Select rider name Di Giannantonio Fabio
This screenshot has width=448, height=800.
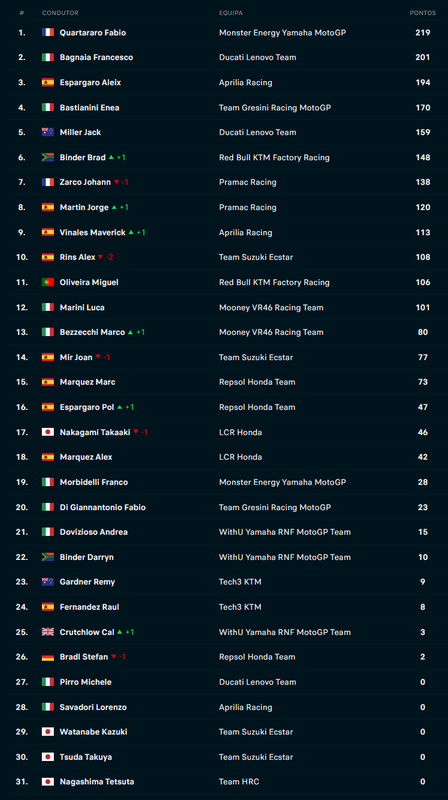tap(103, 507)
